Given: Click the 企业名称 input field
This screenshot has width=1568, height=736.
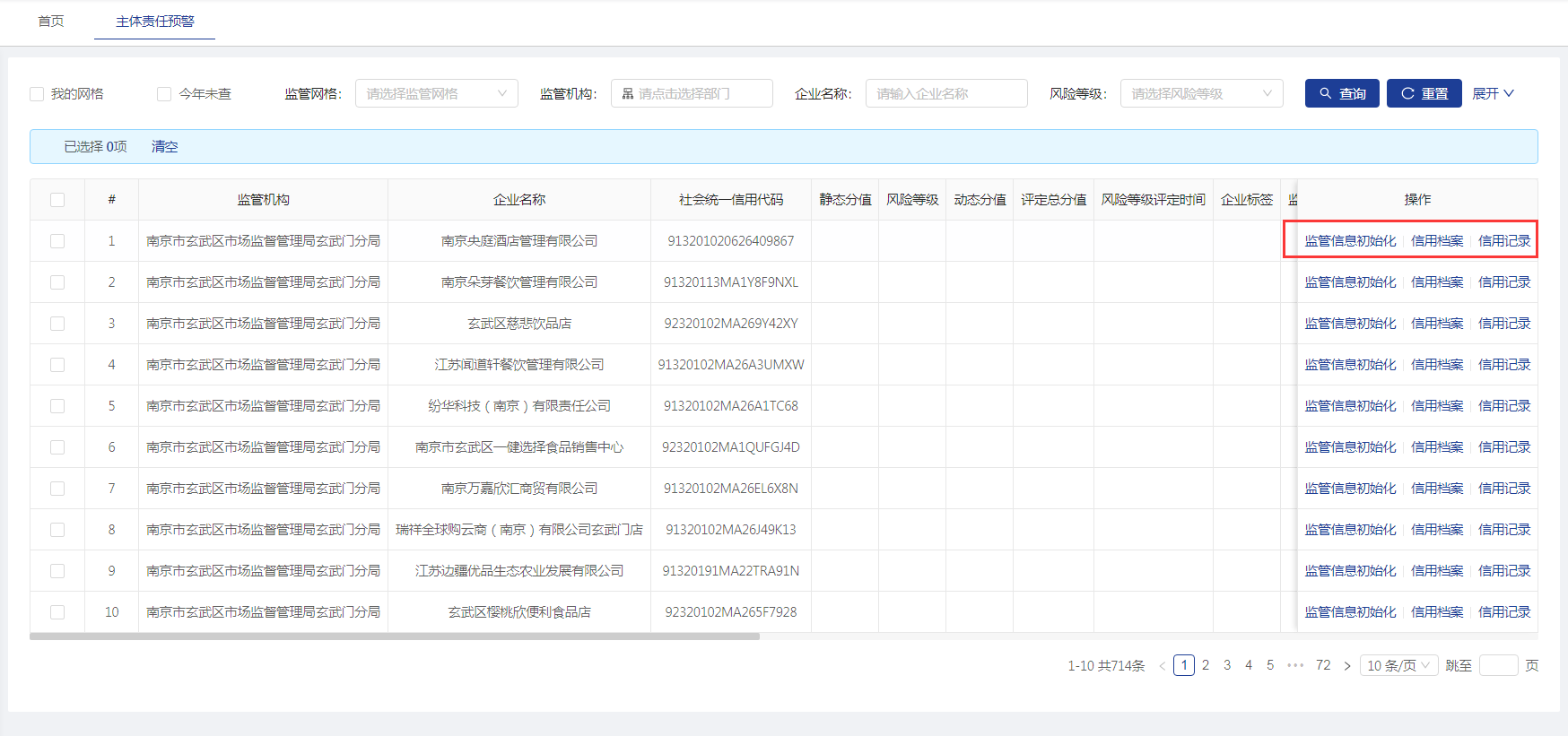Looking at the screenshot, I should 945,93.
